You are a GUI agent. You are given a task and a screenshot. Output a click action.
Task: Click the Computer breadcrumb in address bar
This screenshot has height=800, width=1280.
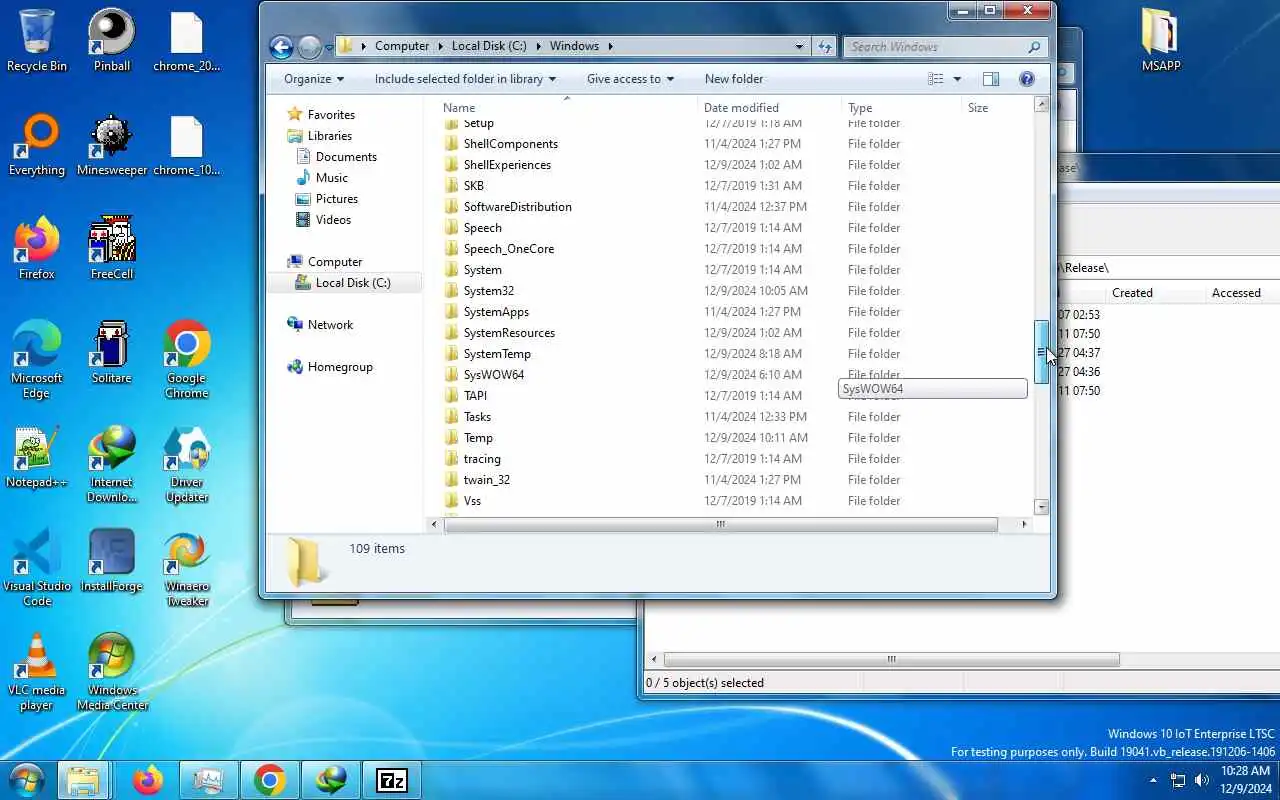click(x=402, y=46)
